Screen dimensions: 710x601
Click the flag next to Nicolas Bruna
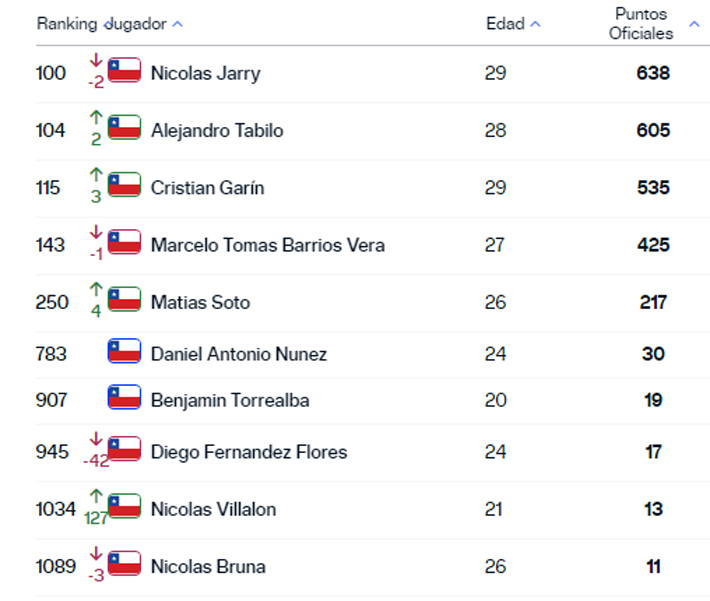pyautogui.click(x=124, y=563)
